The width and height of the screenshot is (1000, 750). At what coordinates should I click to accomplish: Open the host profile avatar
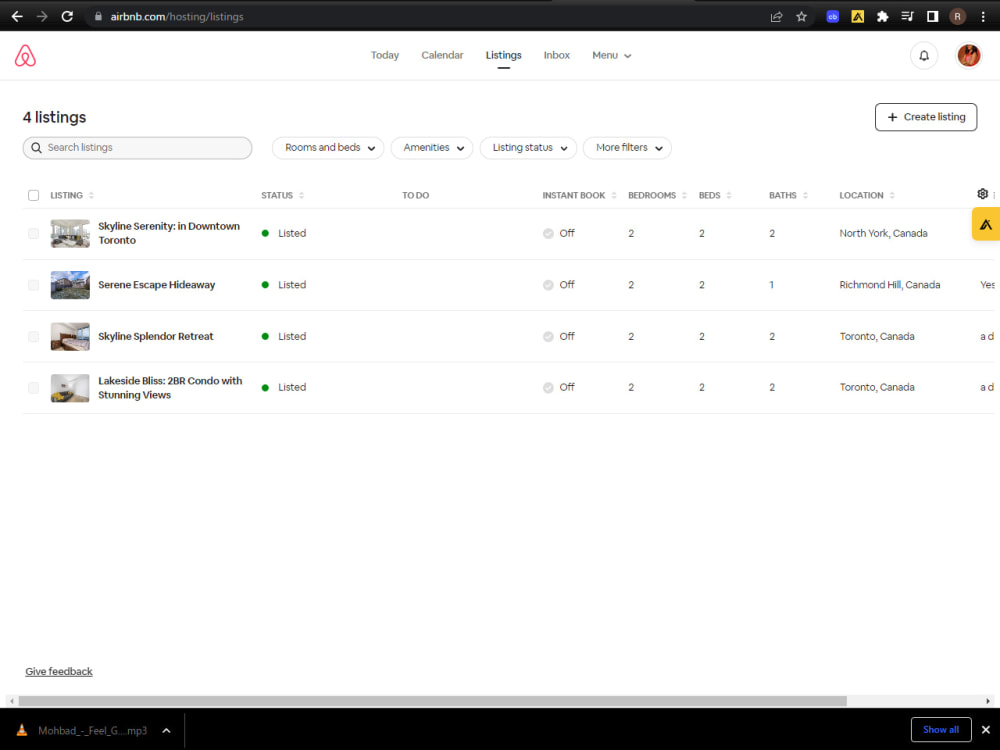pyautogui.click(x=968, y=55)
